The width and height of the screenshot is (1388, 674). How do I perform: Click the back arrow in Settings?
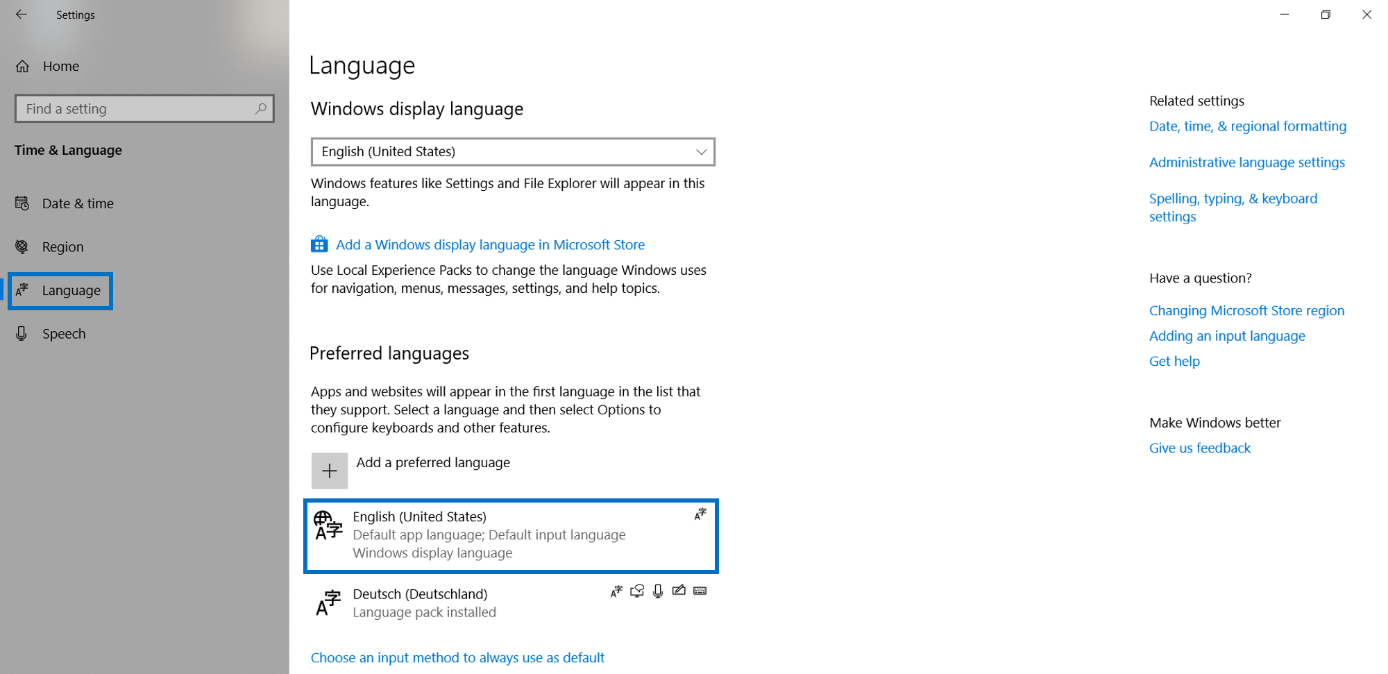tap(22, 14)
